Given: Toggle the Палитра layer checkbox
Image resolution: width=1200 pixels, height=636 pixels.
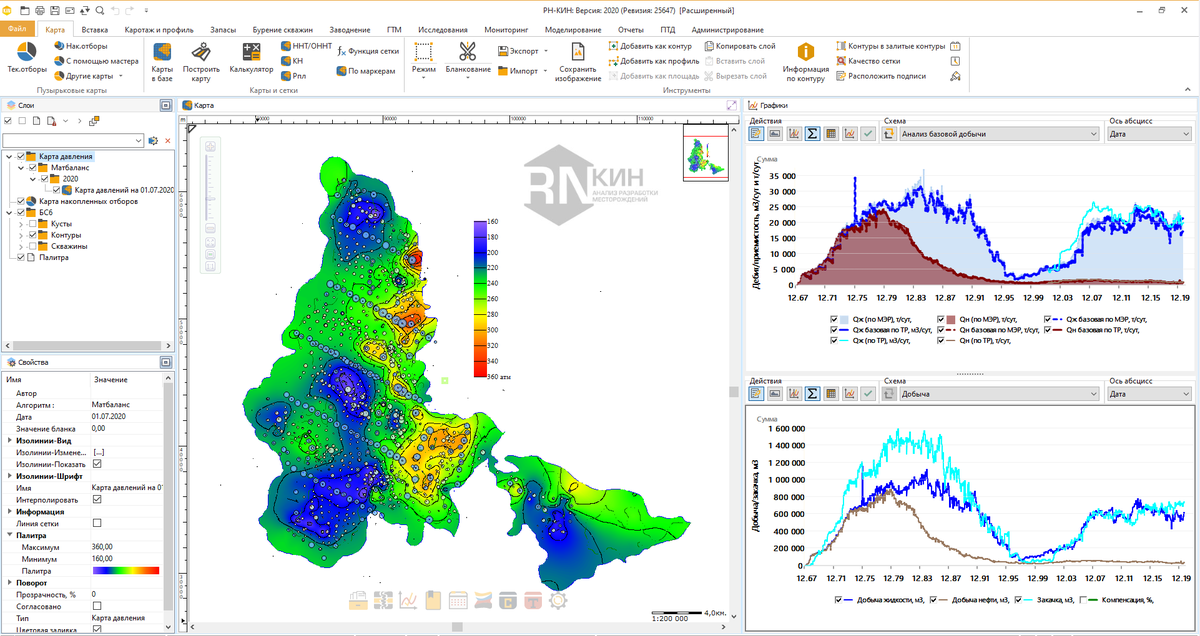Looking at the screenshot, I should [x=21, y=257].
